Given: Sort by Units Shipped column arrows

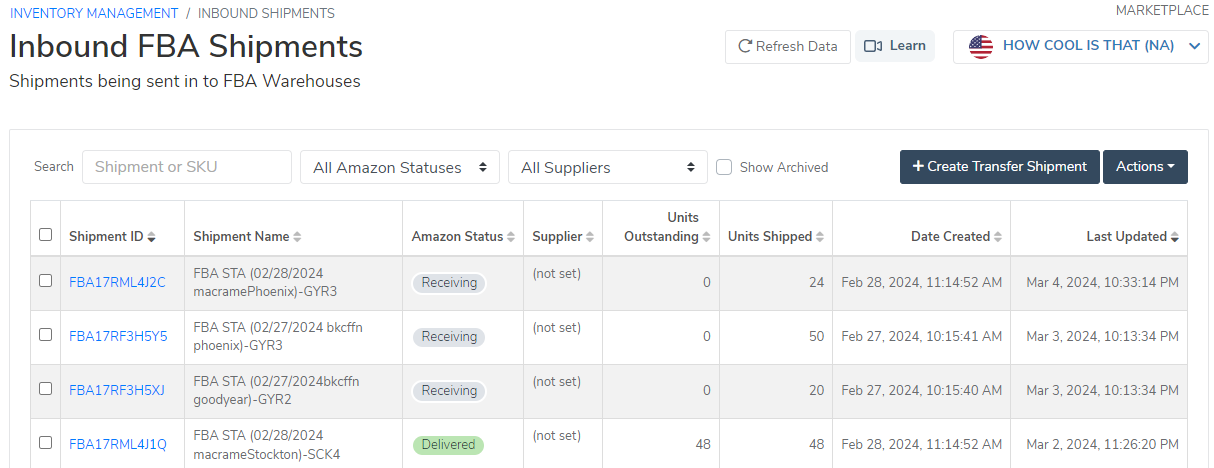Looking at the screenshot, I should pyautogui.click(x=820, y=237).
